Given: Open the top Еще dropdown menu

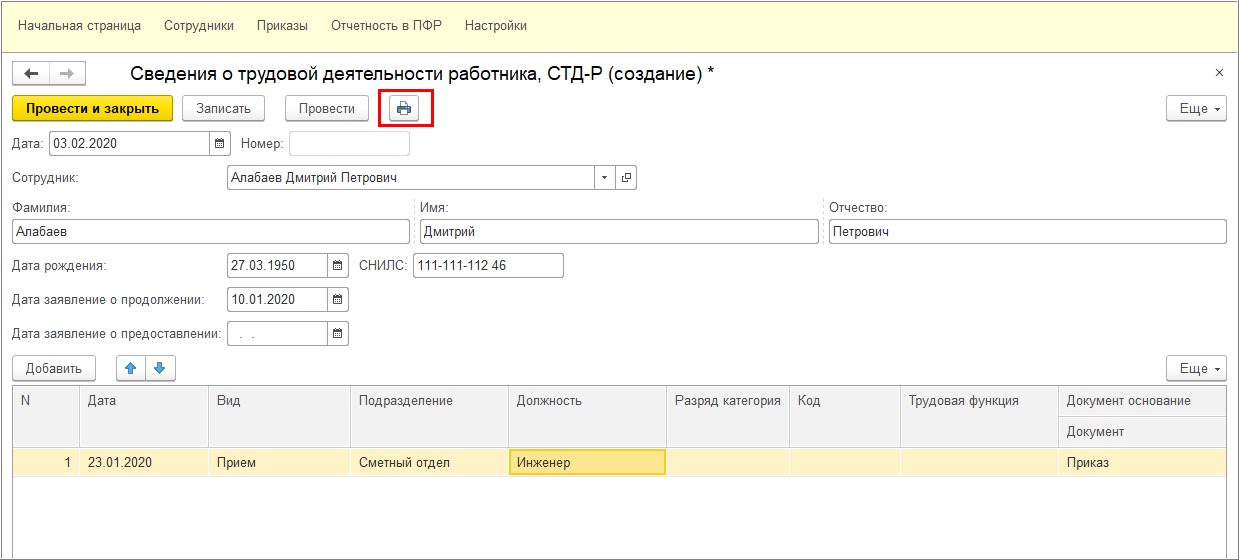Looking at the screenshot, I should pyautogui.click(x=1196, y=109).
